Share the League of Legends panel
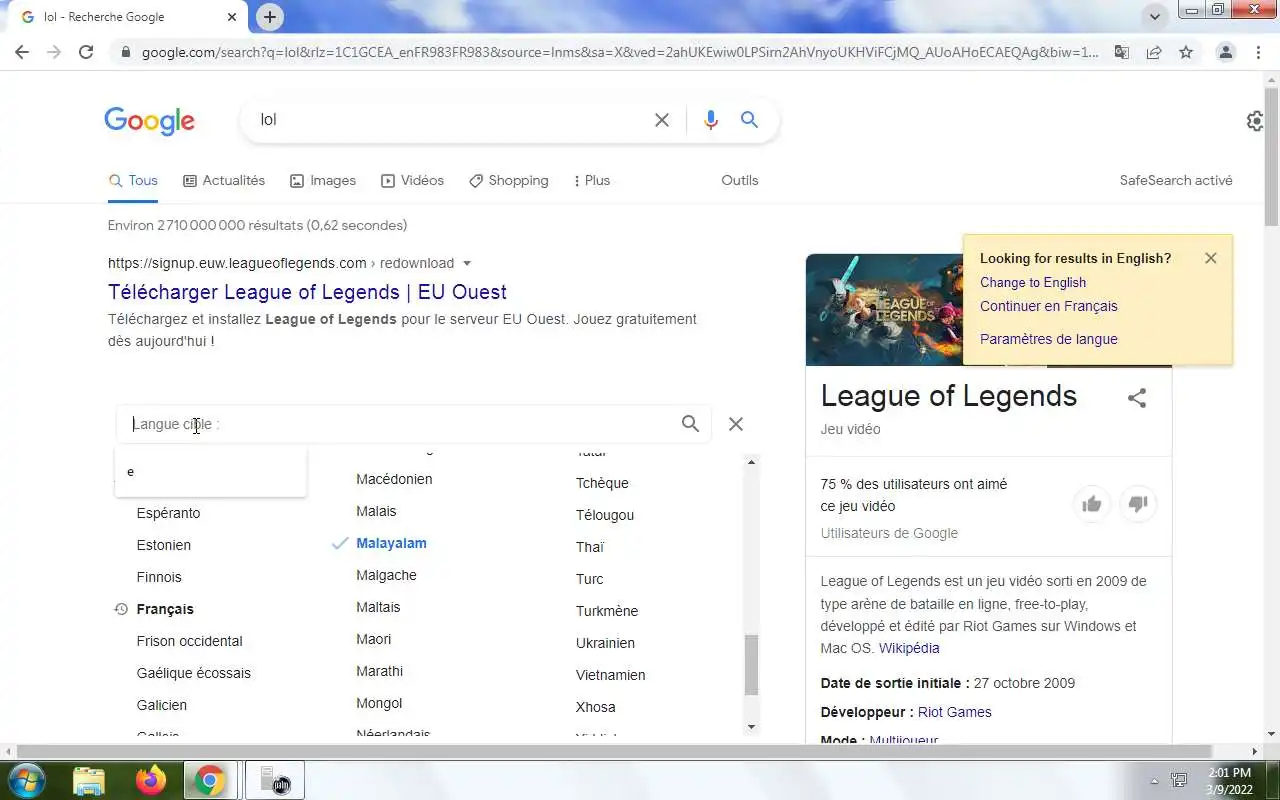Viewport: 1280px width, 800px height. (1137, 398)
